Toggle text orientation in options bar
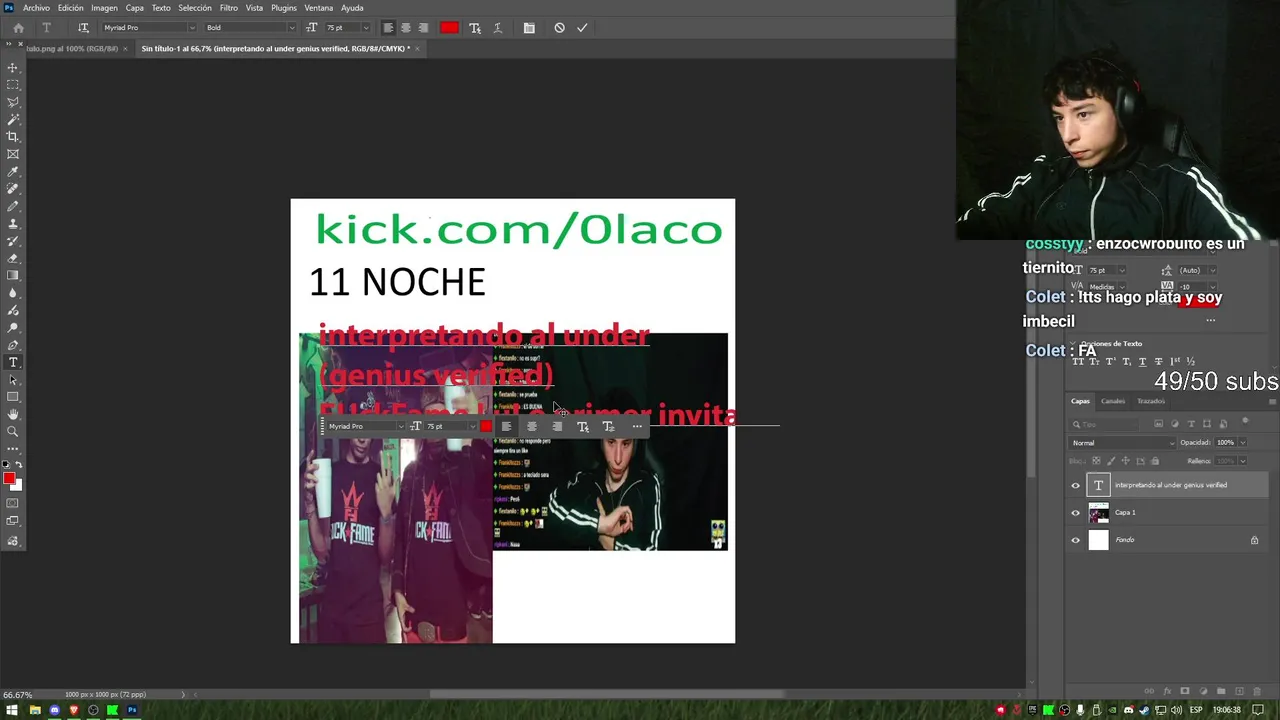The width and height of the screenshot is (1280, 720). 83,28
